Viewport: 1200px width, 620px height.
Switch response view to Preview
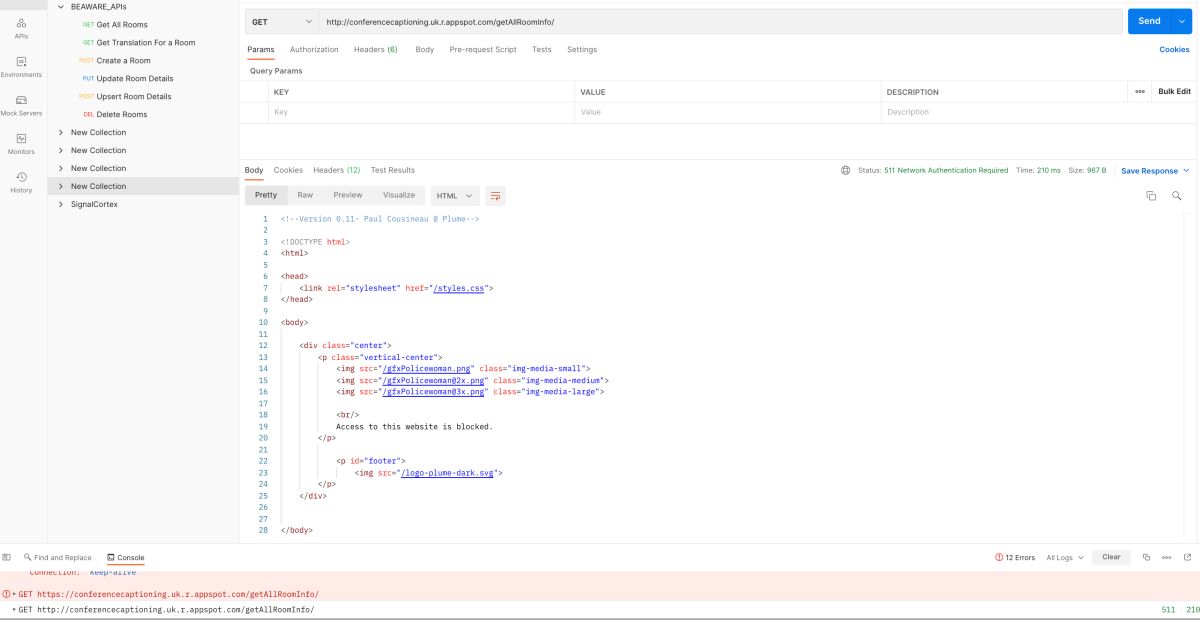click(348, 195)
